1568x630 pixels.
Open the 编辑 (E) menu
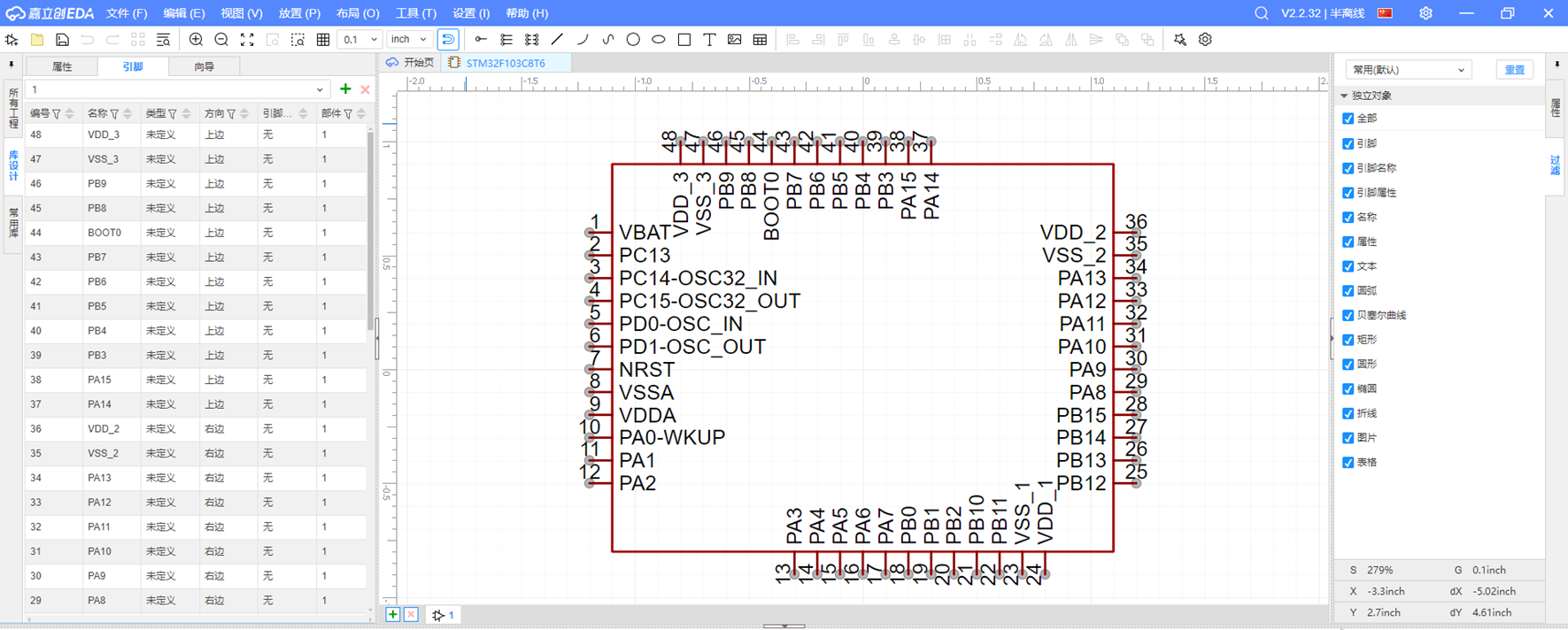click(184, 13)
